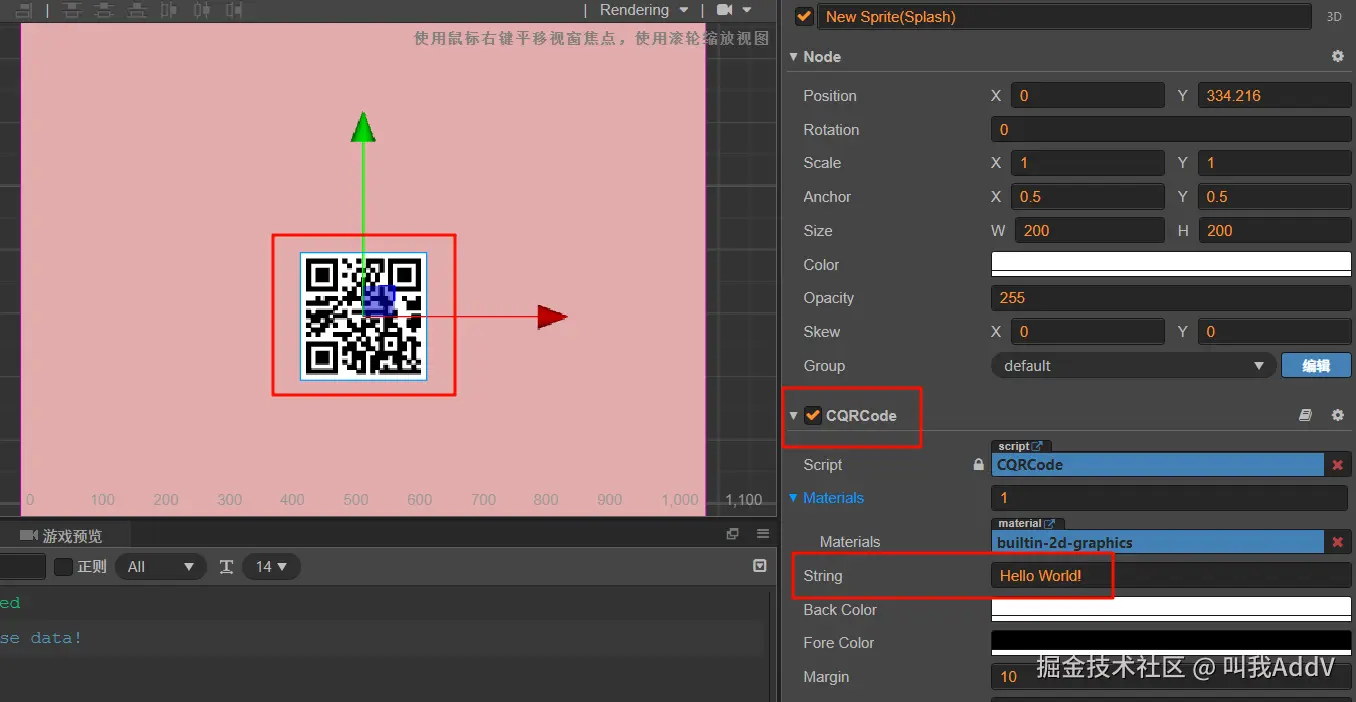The height and width of the screenshot is (702, 1356).
Task: Collapse the Materials array
Action: 794,498
